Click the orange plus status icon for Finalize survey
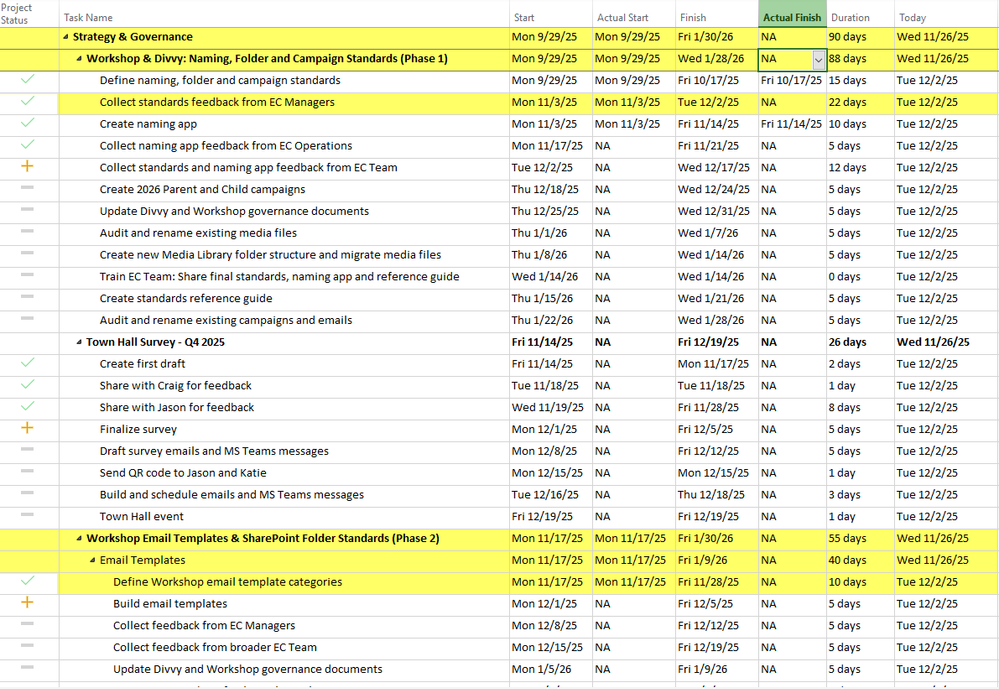Image resolution: width=999 pixels, height=689 pixels. (27, 428)
